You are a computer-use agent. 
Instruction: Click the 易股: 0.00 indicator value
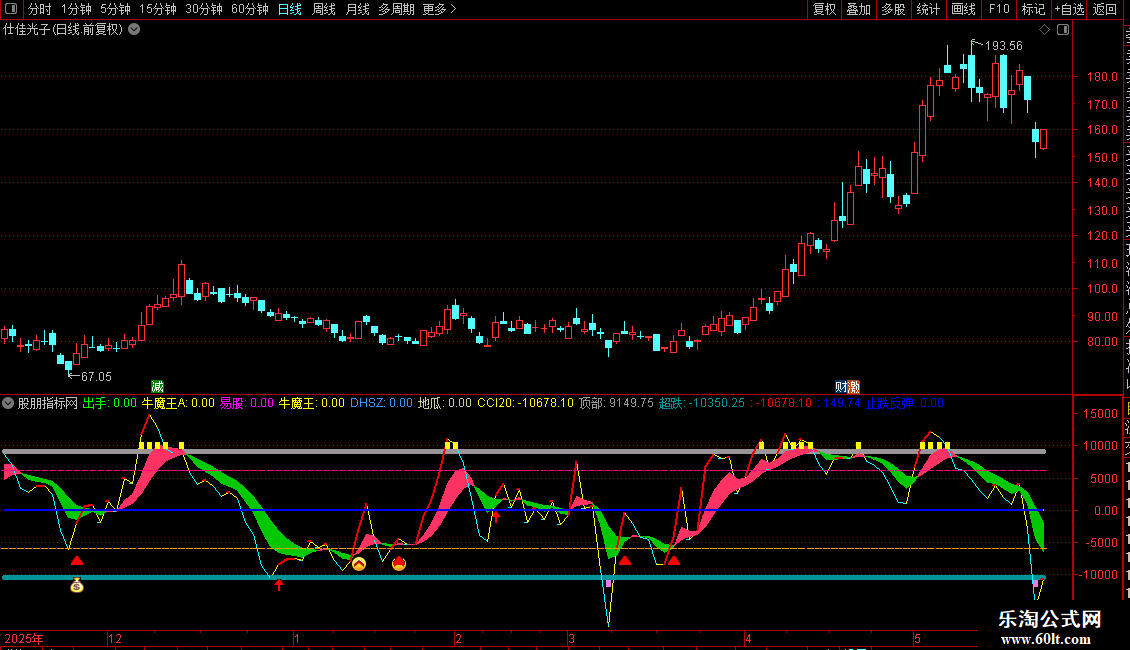(x=246, y=404)
